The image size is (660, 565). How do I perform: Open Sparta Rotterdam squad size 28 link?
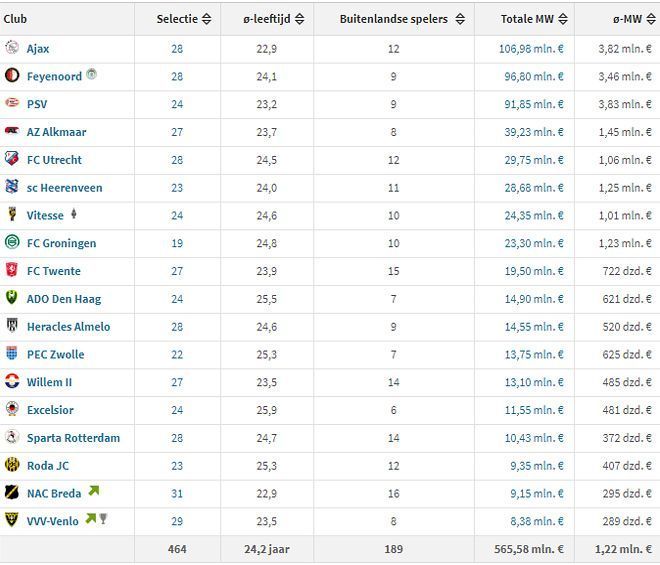point(177,438)
